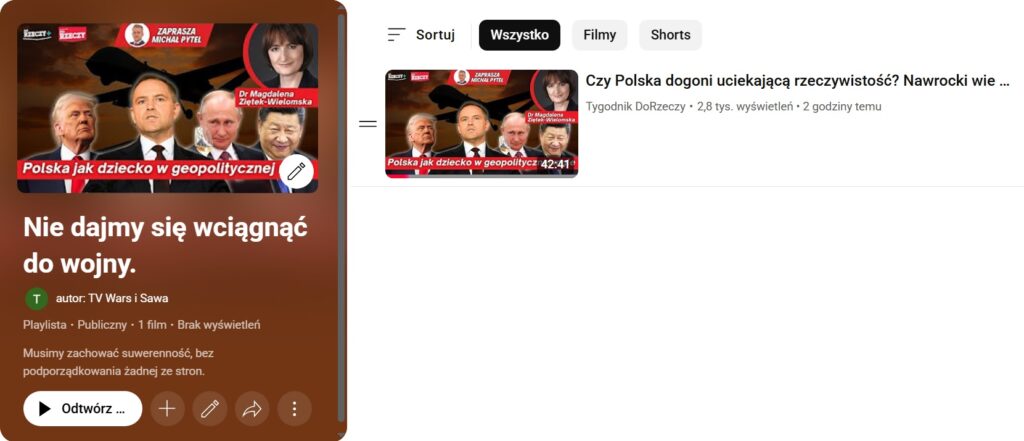Click the pencil icon next to the plus button
This screenshot has width=1024, height=441.
(x=209, y=408)
